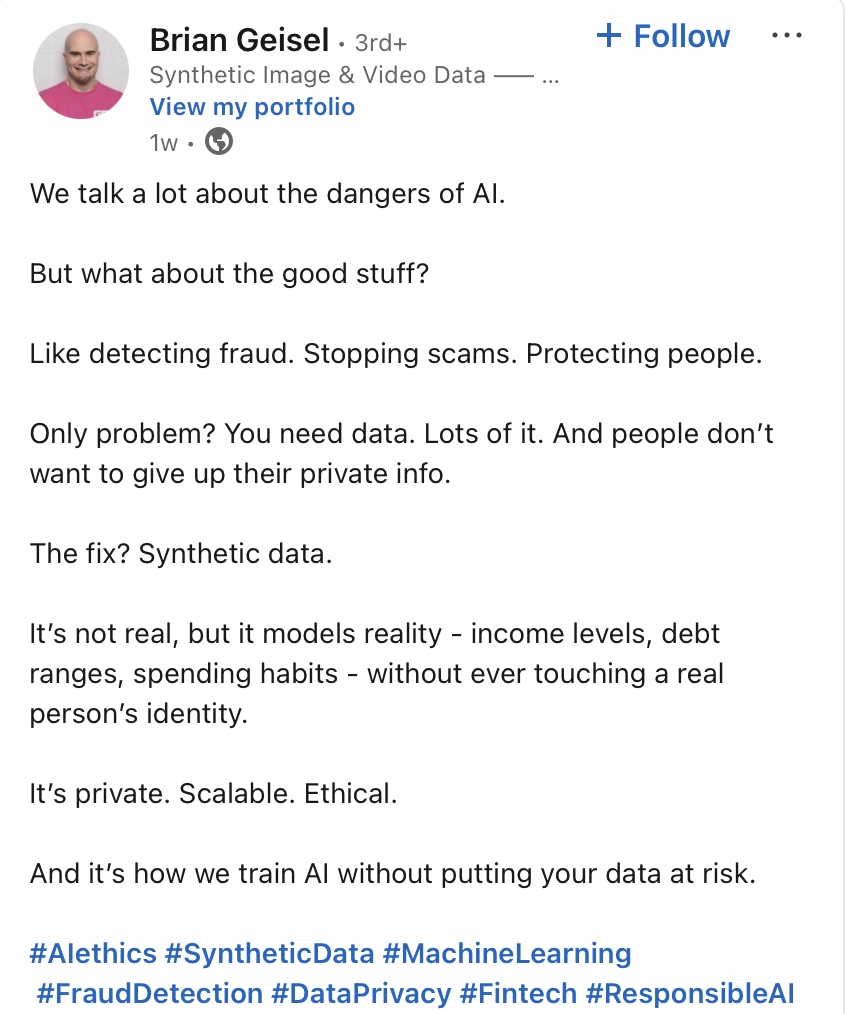Open the #ResponsibleAI hashtag

(x=689, y=993)
